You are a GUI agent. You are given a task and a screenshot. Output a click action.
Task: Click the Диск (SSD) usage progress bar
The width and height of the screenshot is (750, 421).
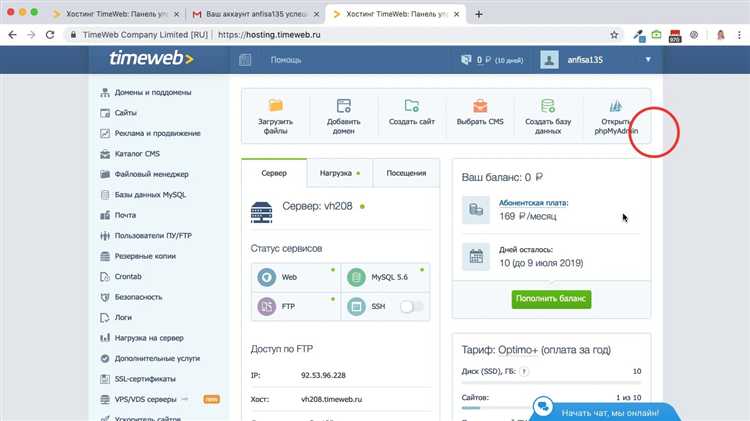coord(551,382)
